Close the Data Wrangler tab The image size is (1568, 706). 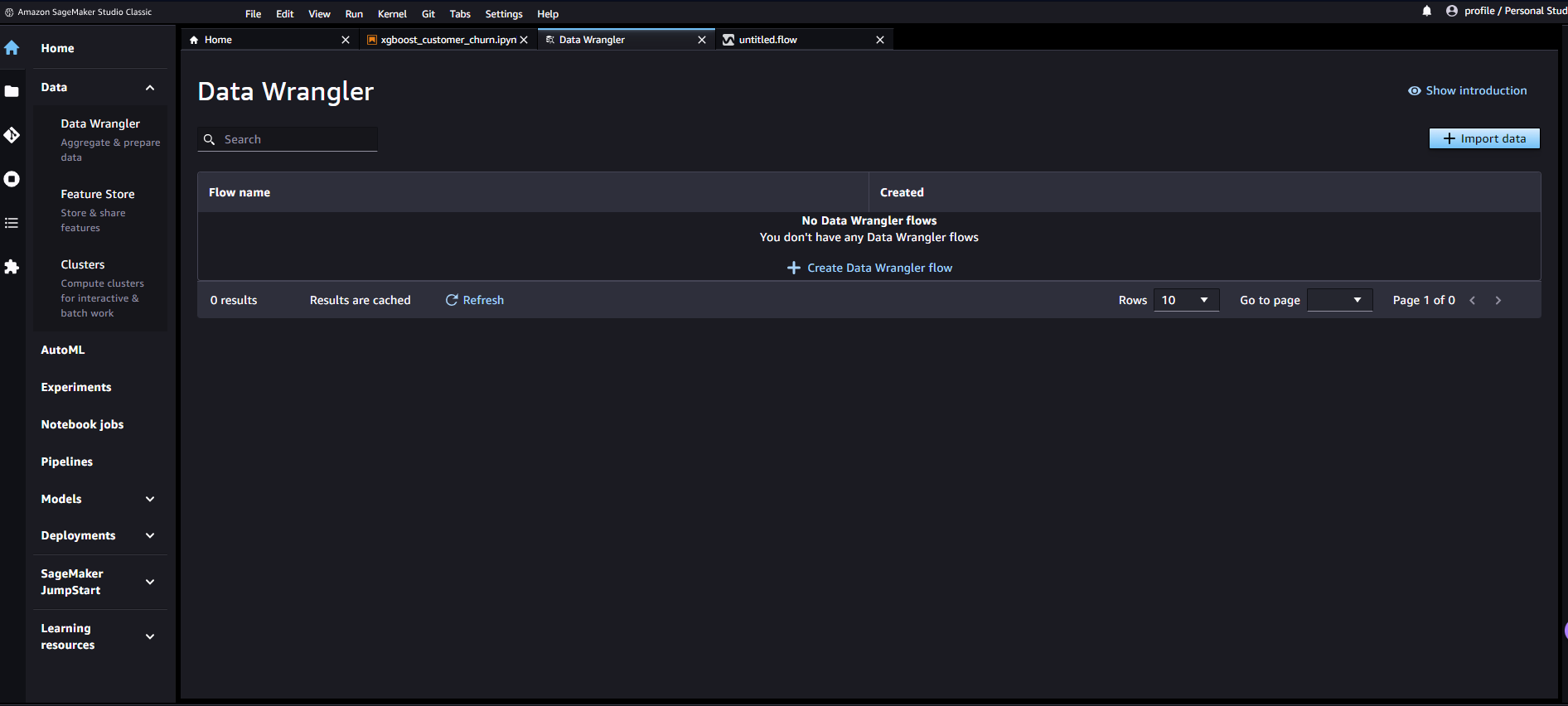pos(702,40)
